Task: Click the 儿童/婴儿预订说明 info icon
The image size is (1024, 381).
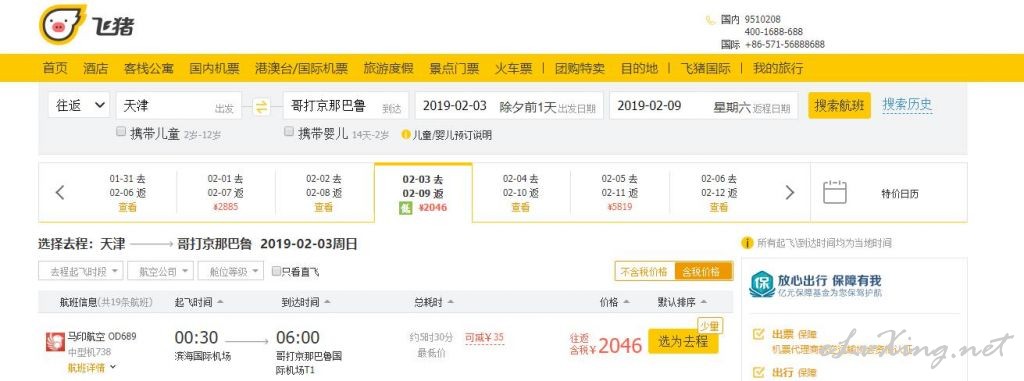Action: coord(406,135)
